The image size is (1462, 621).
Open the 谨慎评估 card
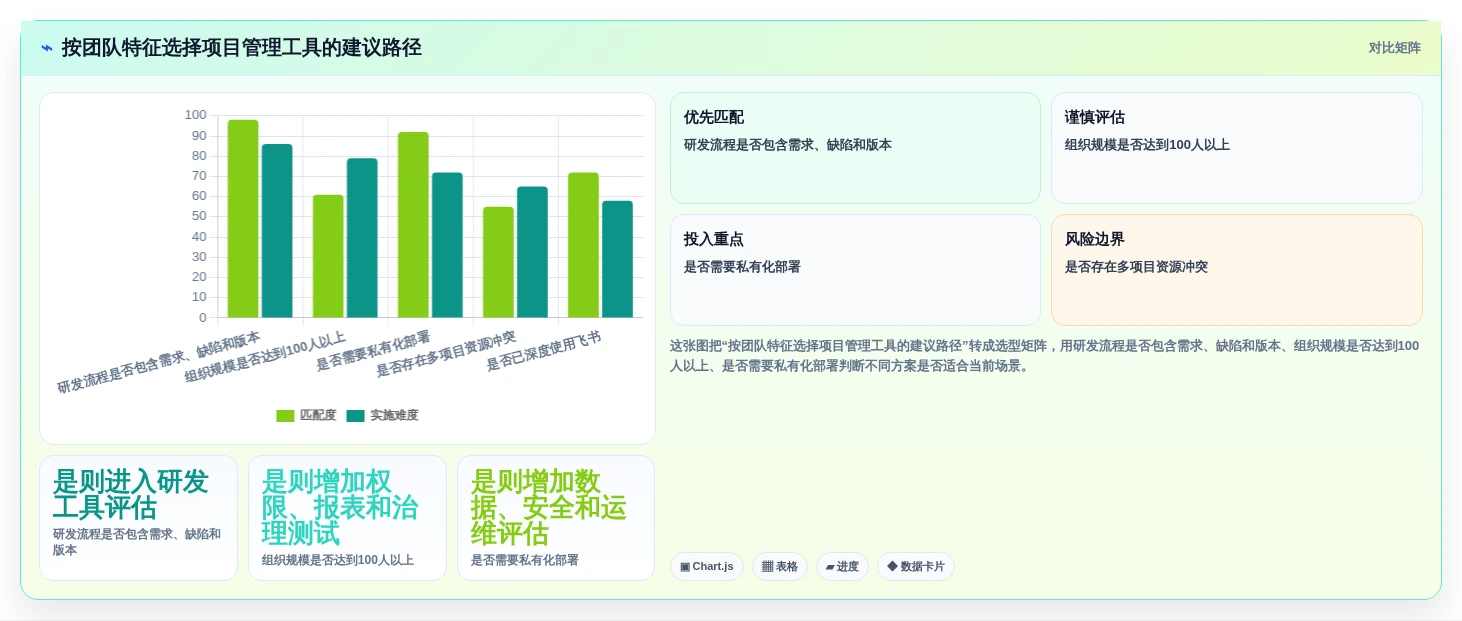coord(1236,148)
